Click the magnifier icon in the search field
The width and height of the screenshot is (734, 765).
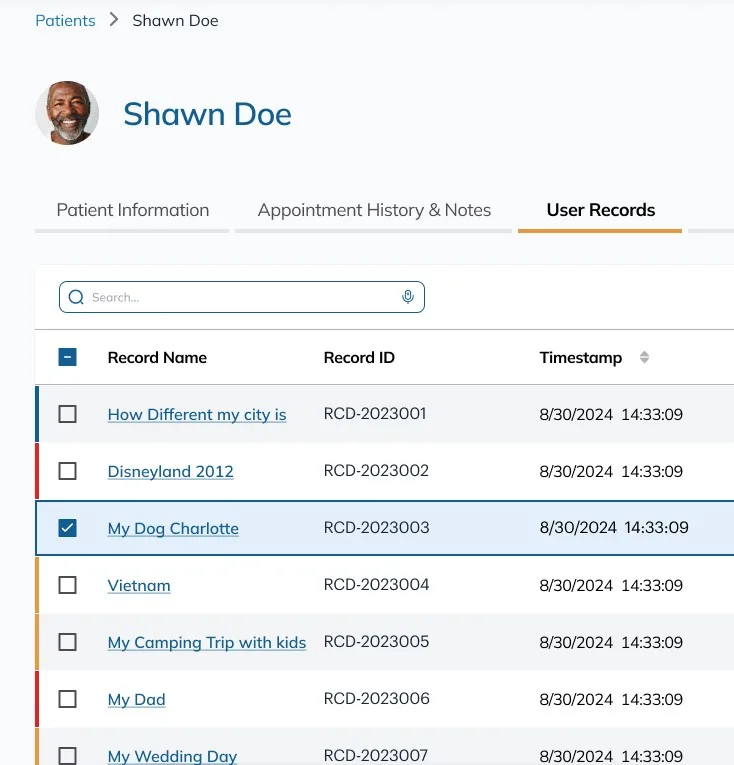pos(76,297)
